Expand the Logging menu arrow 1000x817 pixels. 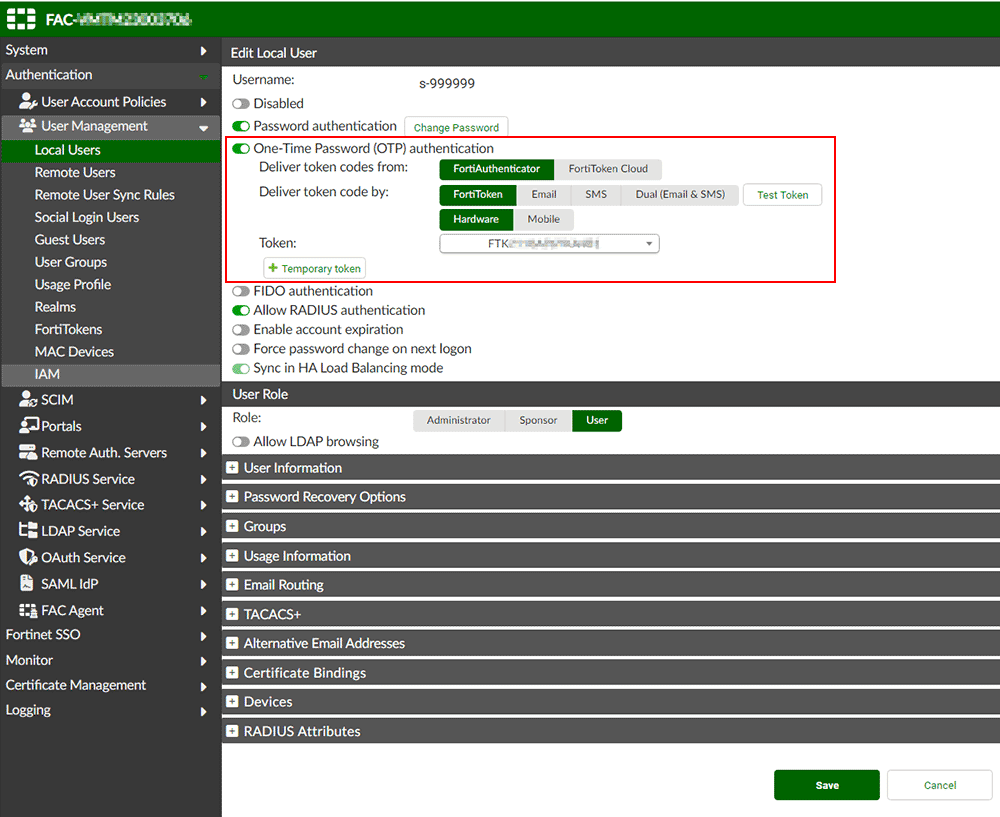tap(203, 711)
